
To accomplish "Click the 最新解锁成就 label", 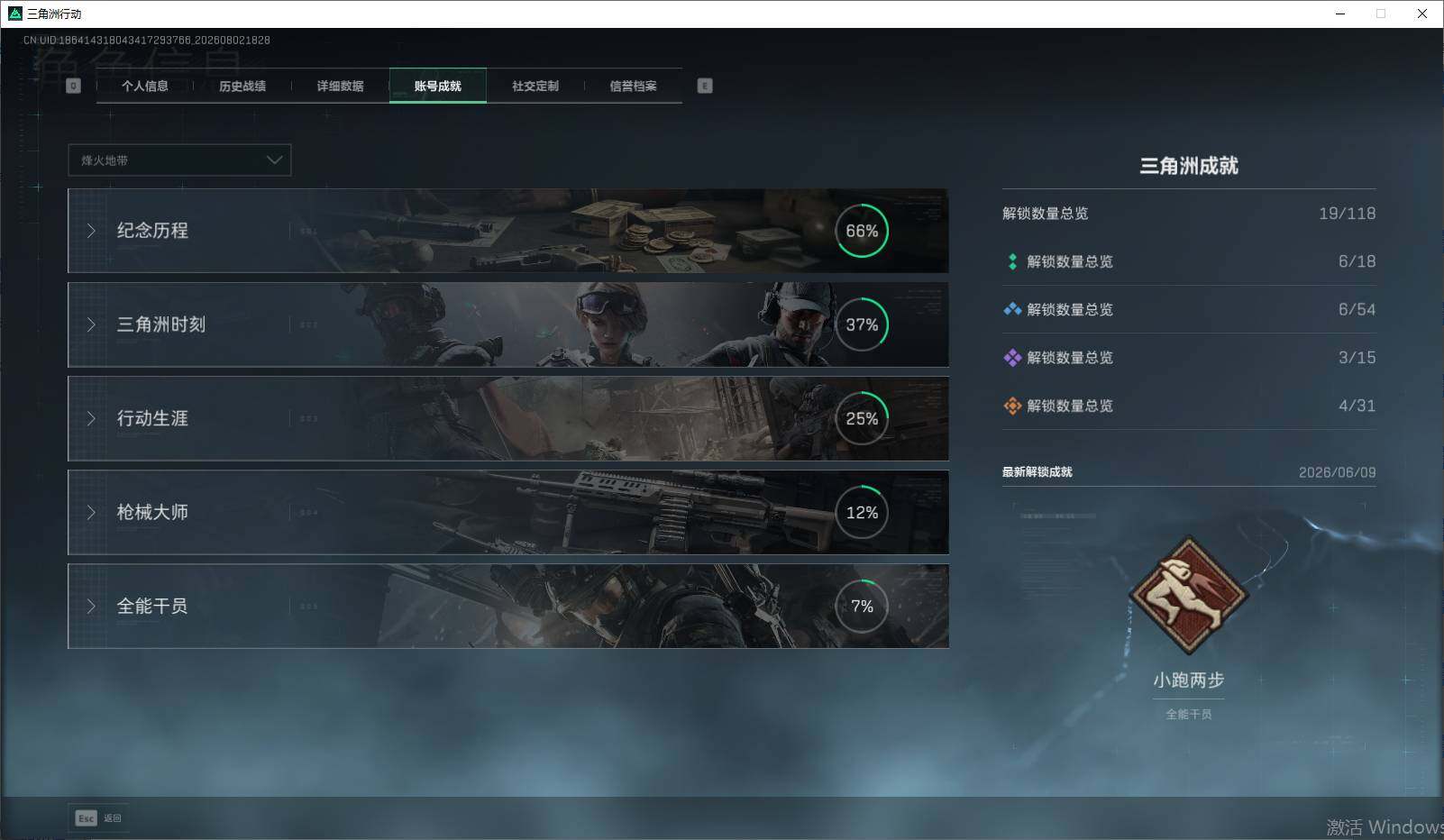I will 1037,472.
